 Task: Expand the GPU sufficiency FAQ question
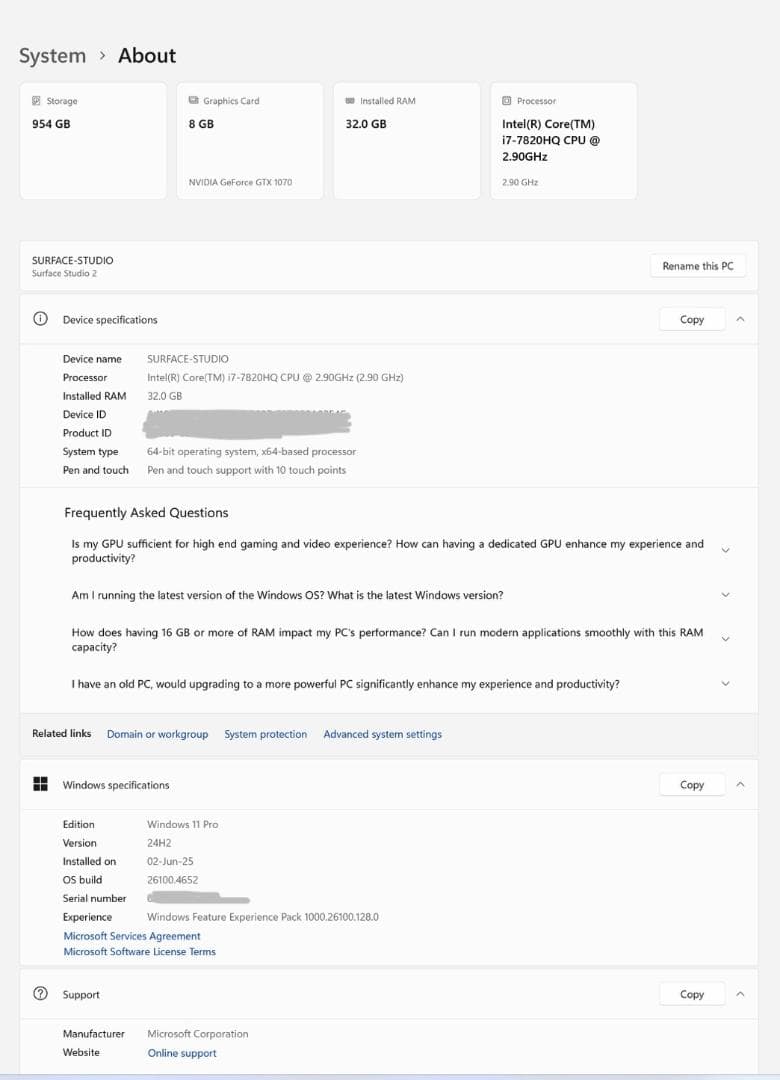pyautogui.click(x=725, y=550)
